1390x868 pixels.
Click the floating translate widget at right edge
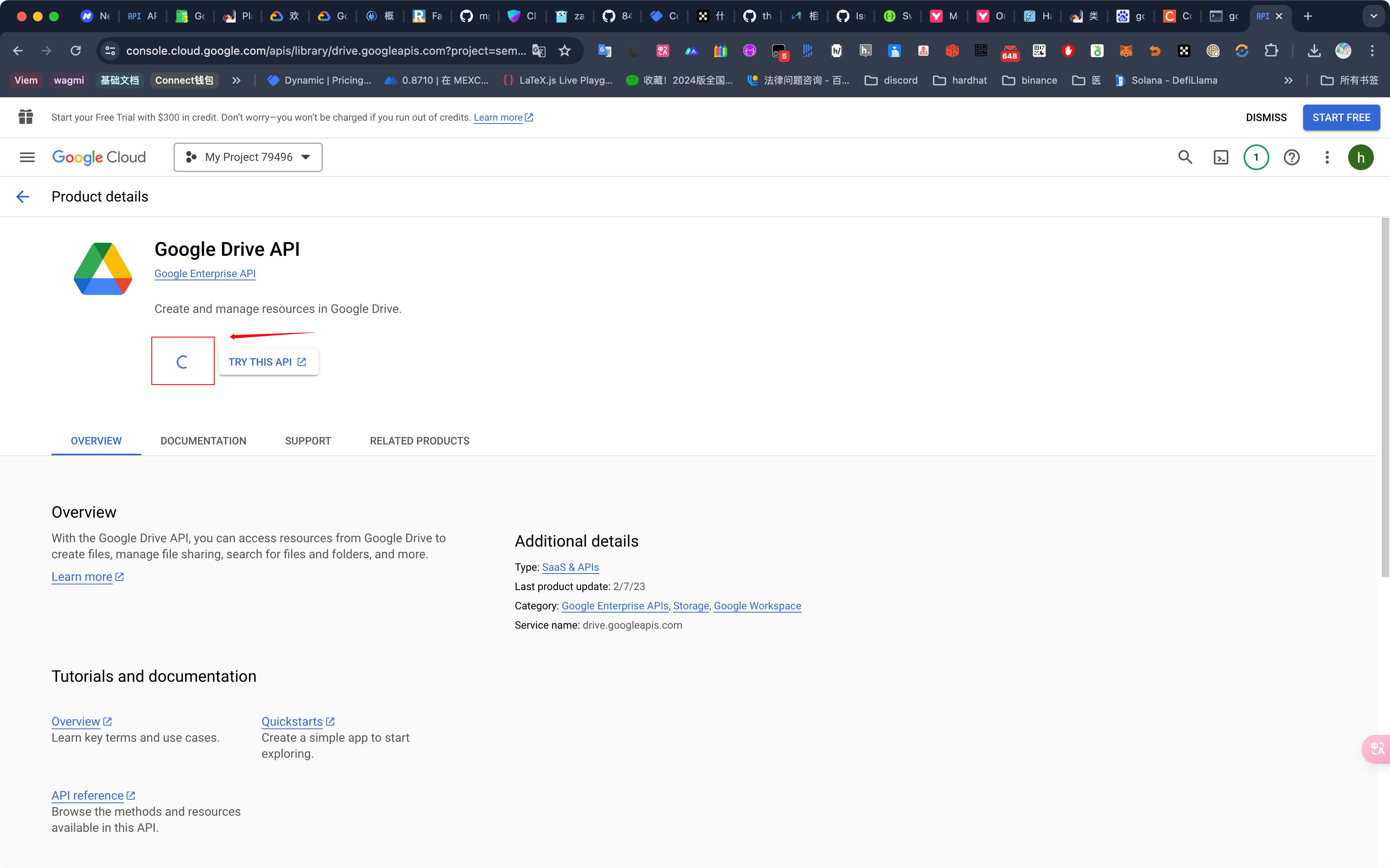1376,749
